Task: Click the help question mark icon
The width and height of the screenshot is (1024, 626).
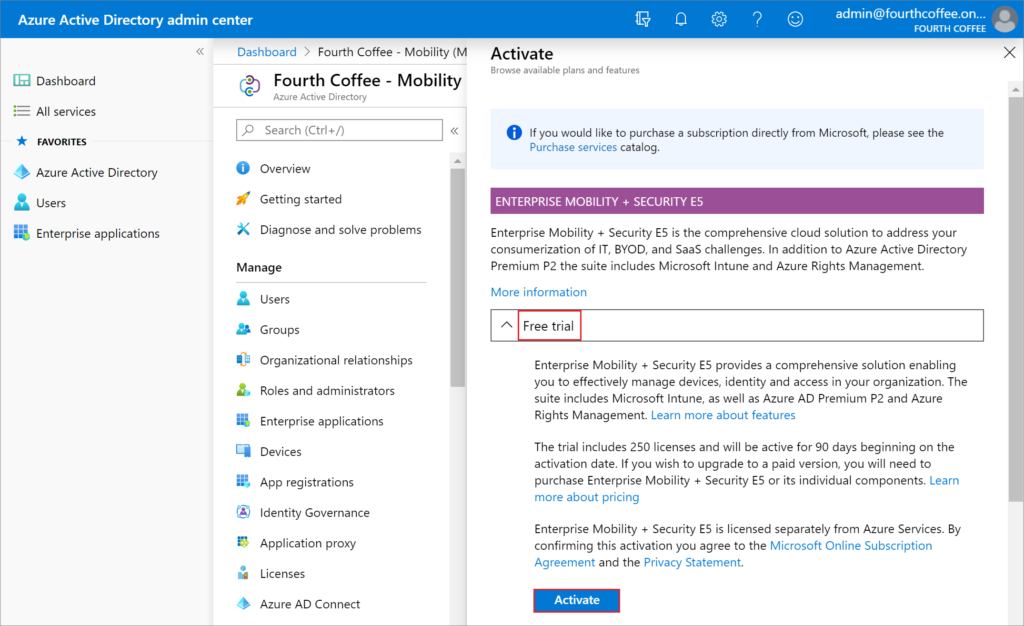Action: (757, 19)
